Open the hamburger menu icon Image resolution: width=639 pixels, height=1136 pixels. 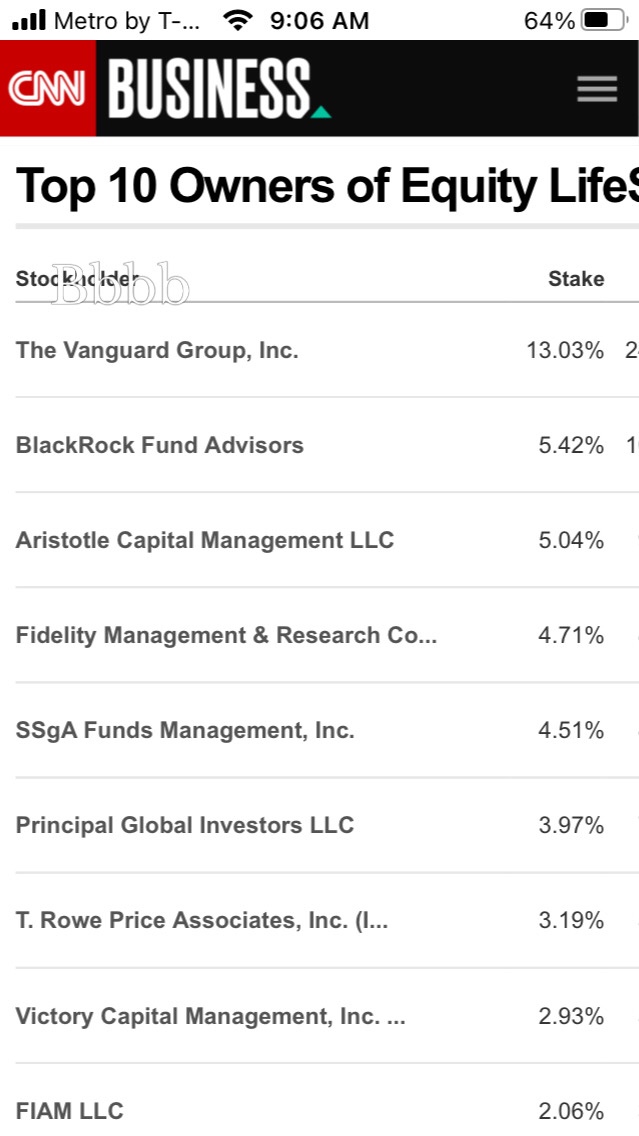(597, 90)
